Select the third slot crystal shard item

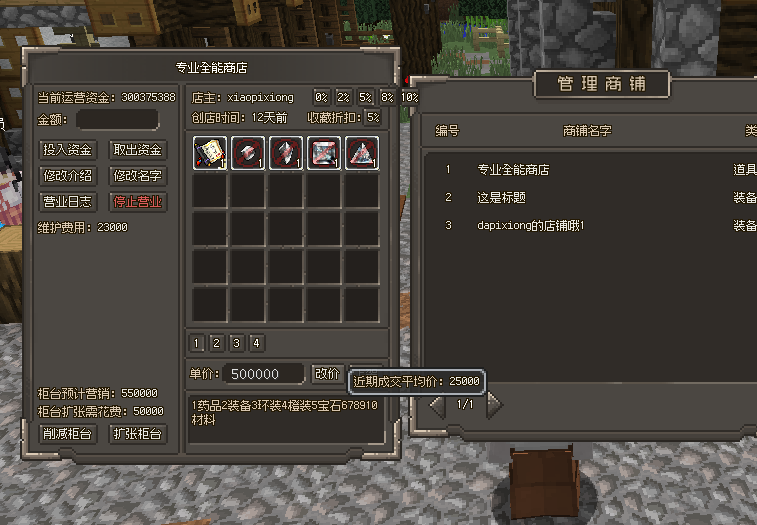pos(286,153)
